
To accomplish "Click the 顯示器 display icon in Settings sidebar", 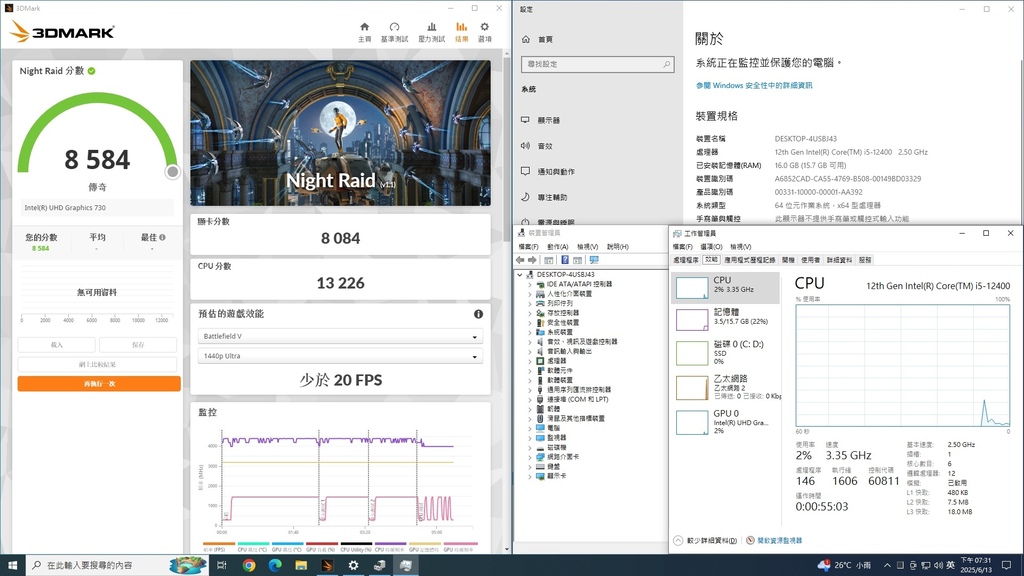I will [x=525, y=120].
